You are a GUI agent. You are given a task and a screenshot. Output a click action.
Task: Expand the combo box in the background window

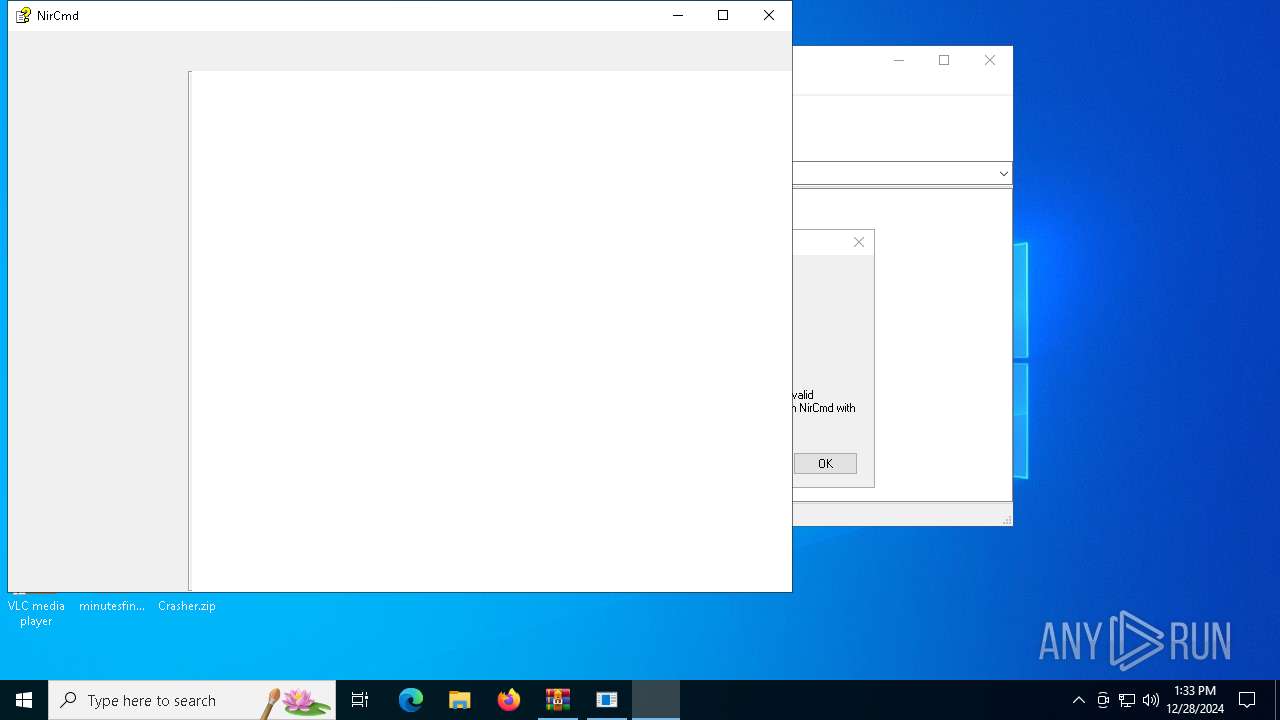pyautogui.click(x=1003, y=173)
